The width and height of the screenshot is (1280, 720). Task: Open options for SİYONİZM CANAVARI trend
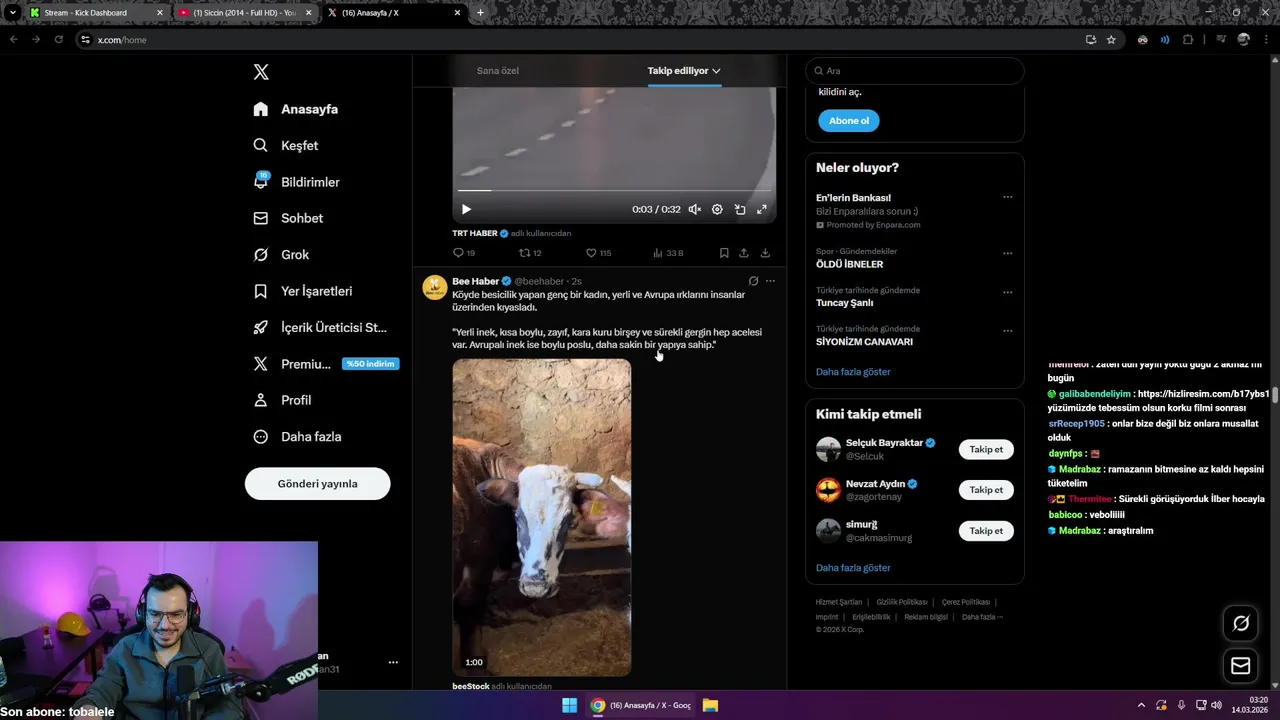point(1007,330)
